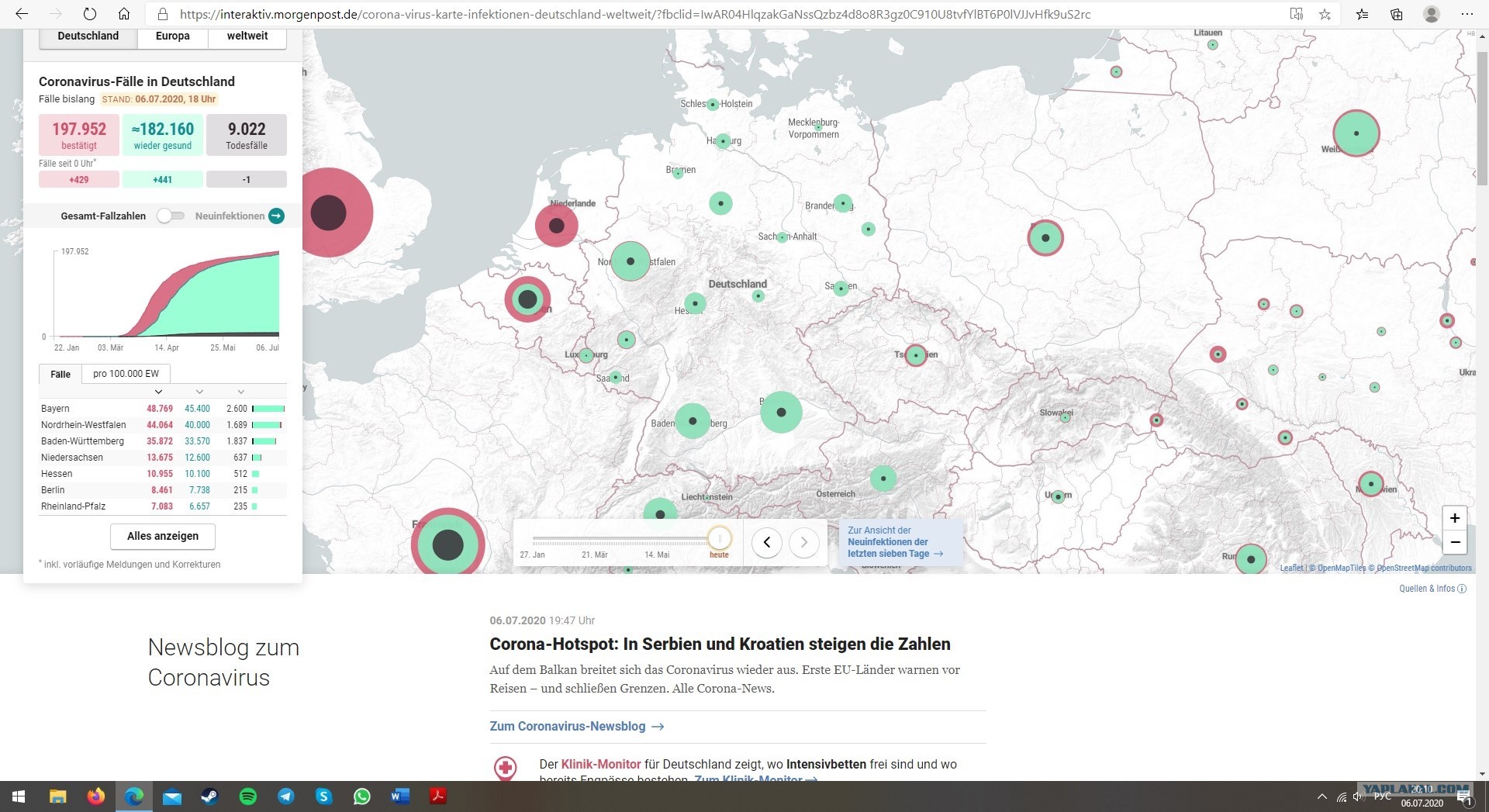Open the browser profile menu

pyautogui.click(x=1432, y=14)
